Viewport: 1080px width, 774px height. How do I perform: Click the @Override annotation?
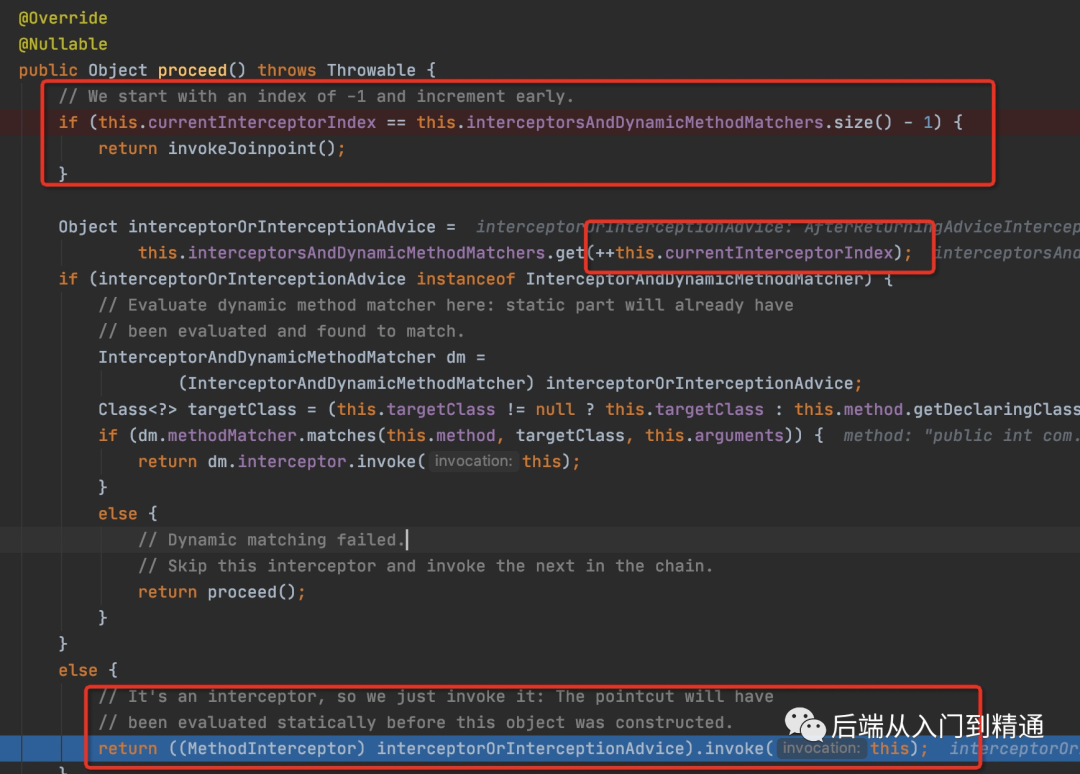tap(63, 18)
